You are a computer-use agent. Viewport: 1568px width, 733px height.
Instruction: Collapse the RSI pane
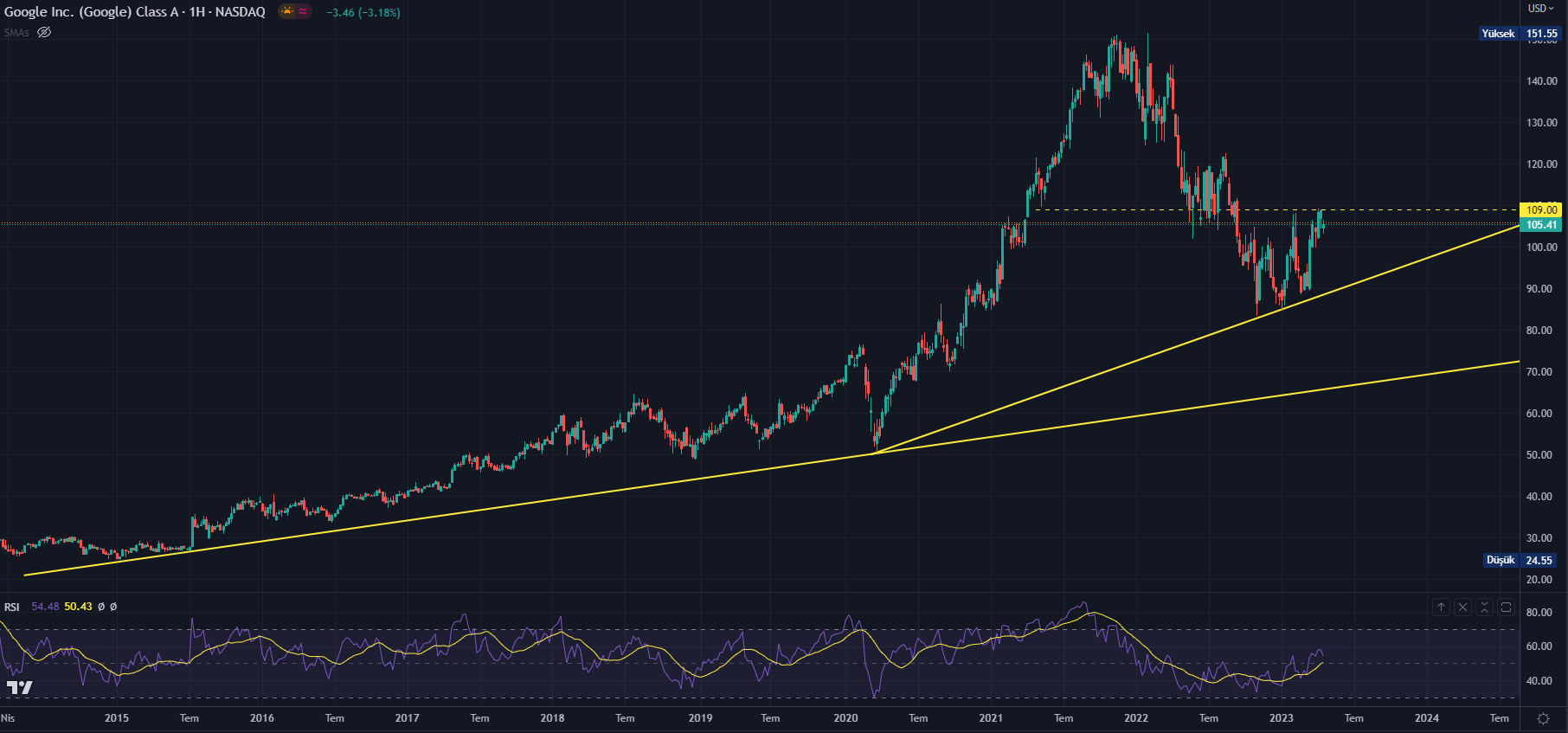pos(1484,607)
